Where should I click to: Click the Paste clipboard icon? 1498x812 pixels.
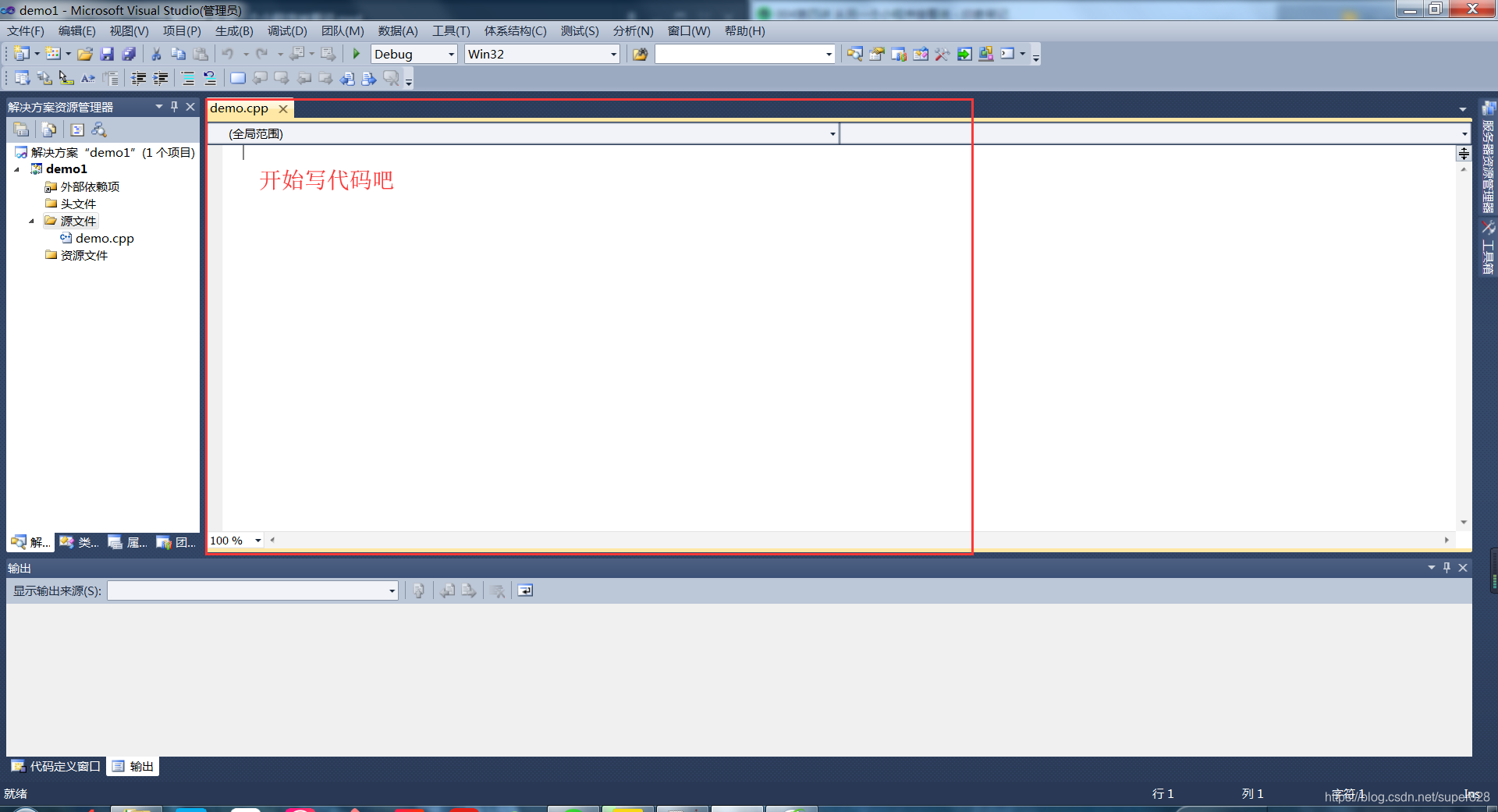[201, 54]
